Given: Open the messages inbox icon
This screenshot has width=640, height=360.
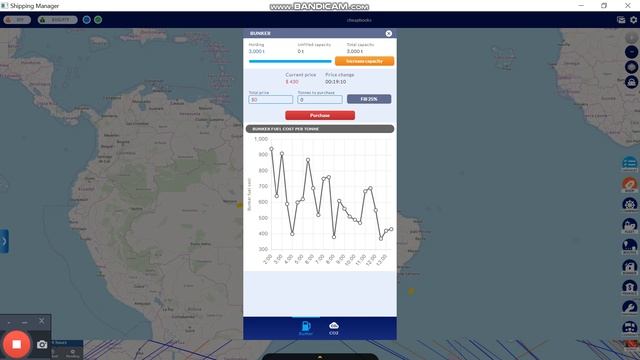Looking at the screenshot, I should click(x=621, y=20).
